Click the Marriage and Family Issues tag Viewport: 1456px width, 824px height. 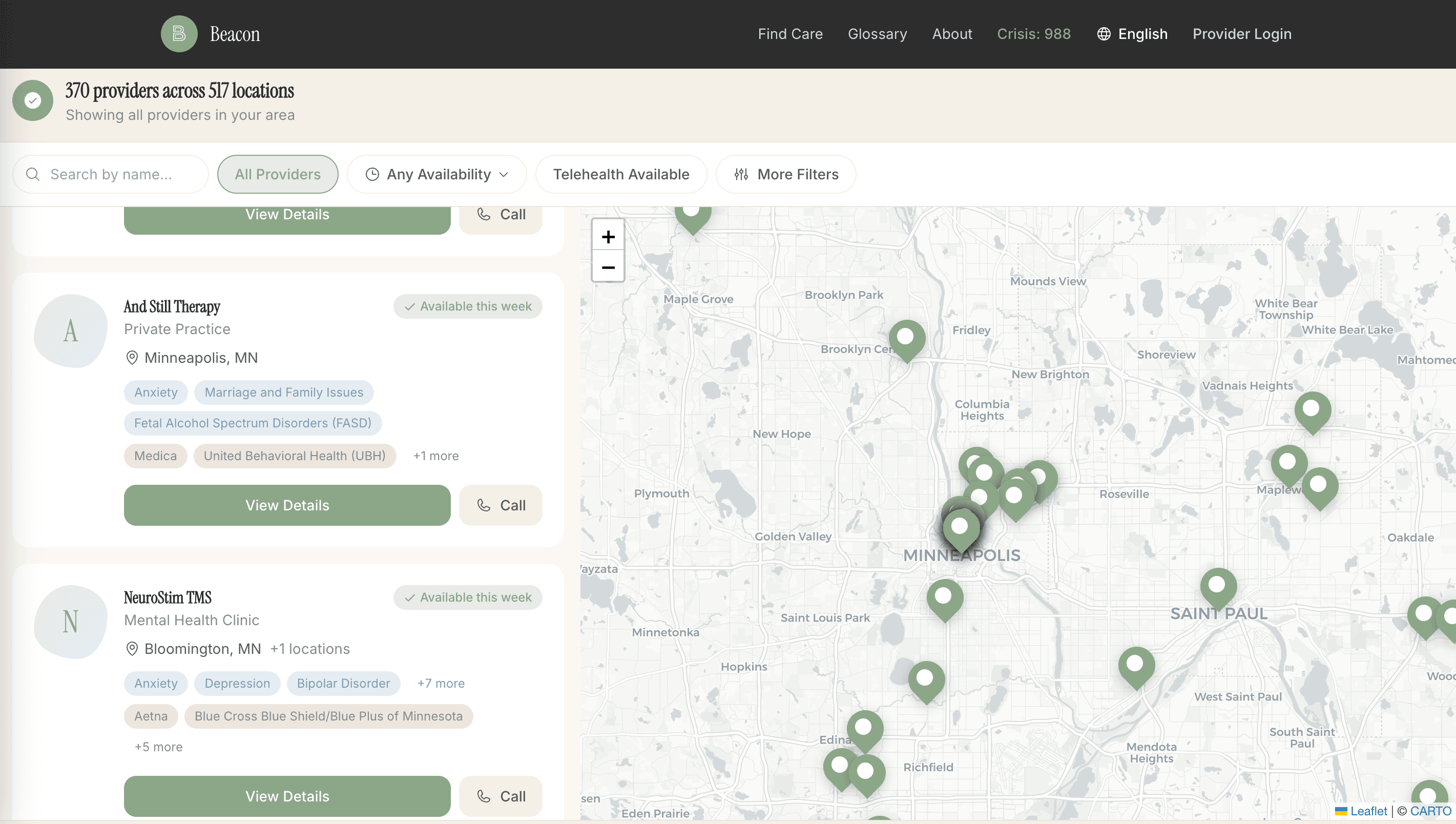pos(284,393)
